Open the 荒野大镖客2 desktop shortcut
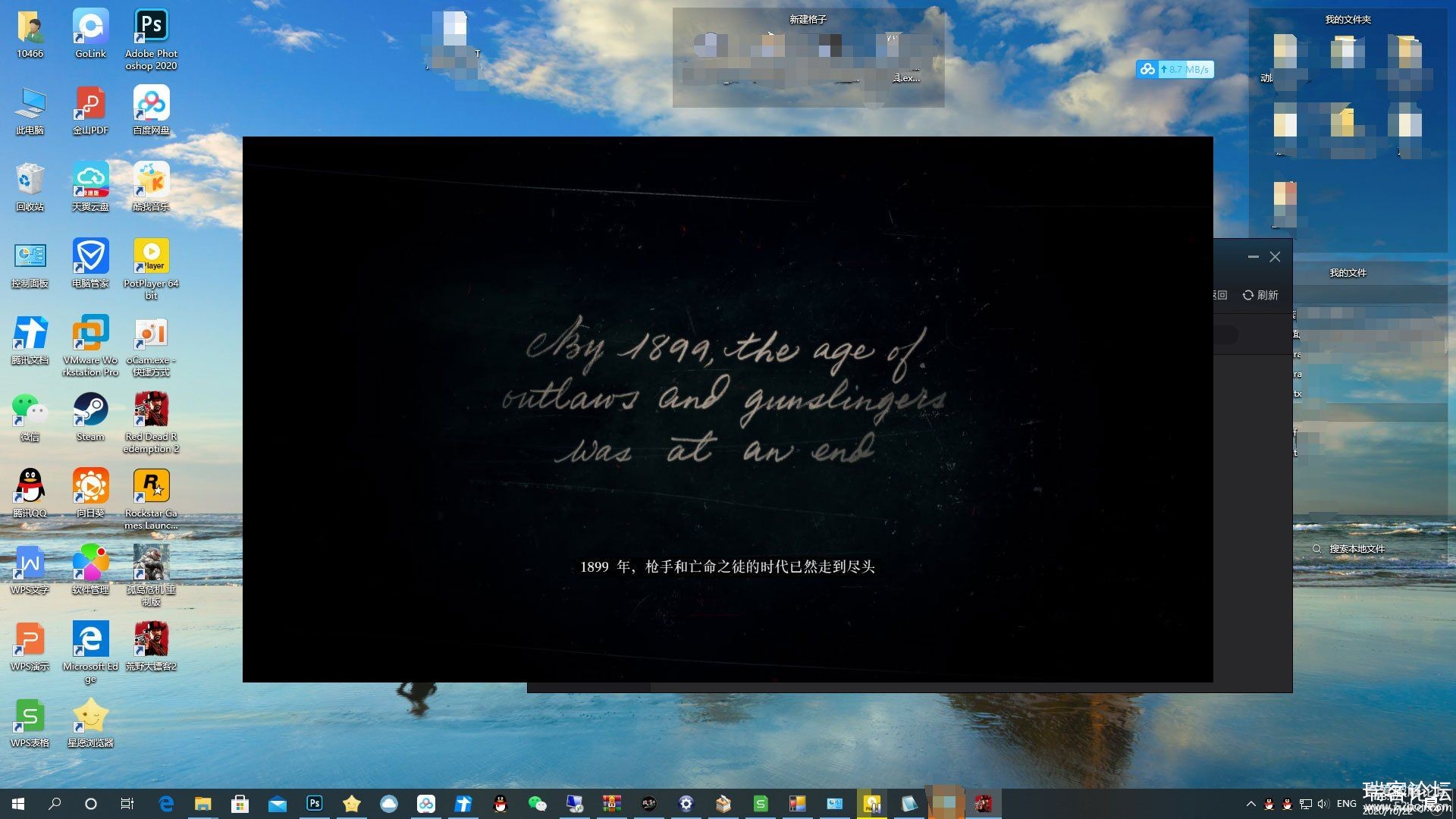1456x819 pixels. (151, 647)
